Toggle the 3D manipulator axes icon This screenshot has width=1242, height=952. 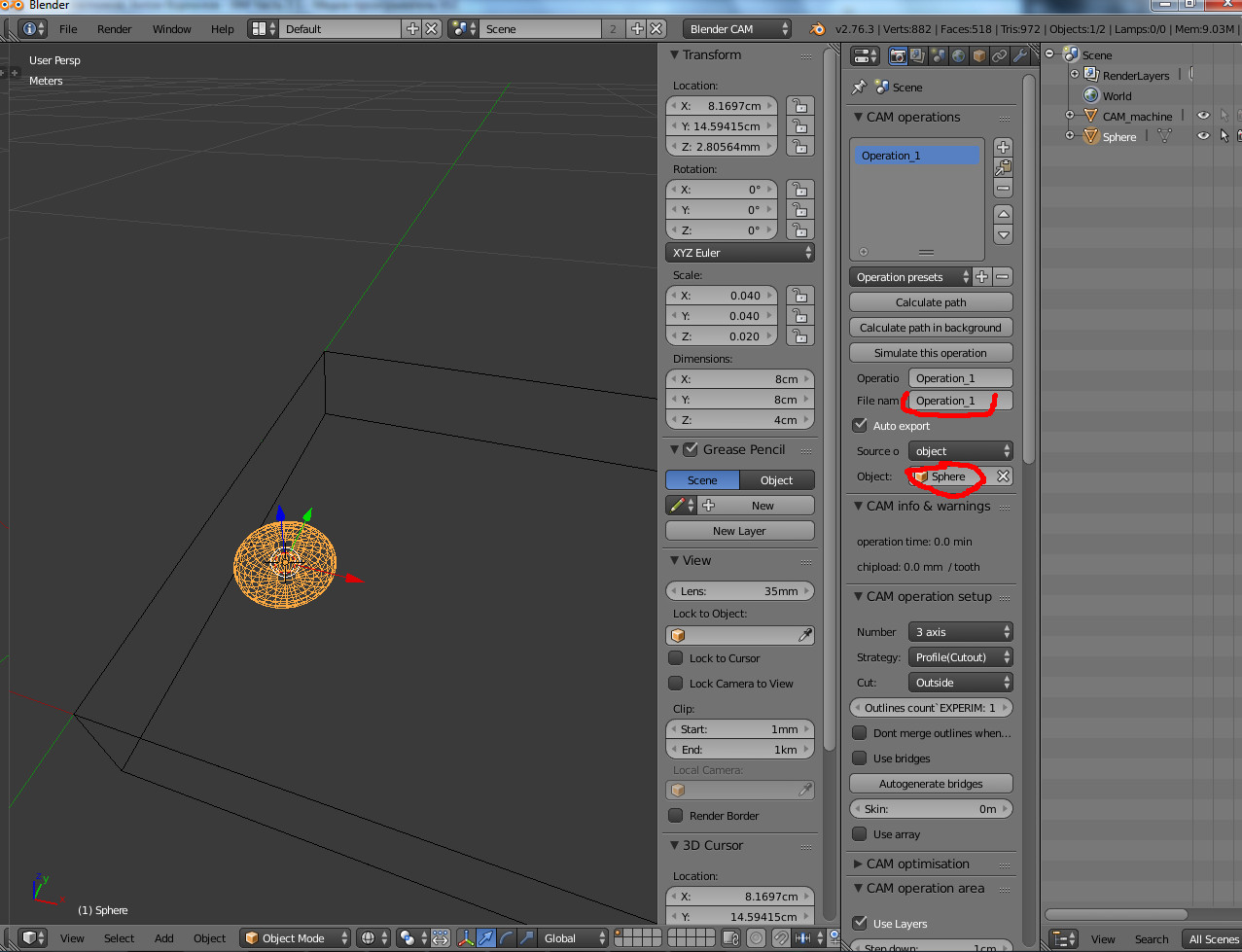pos(466,938)
